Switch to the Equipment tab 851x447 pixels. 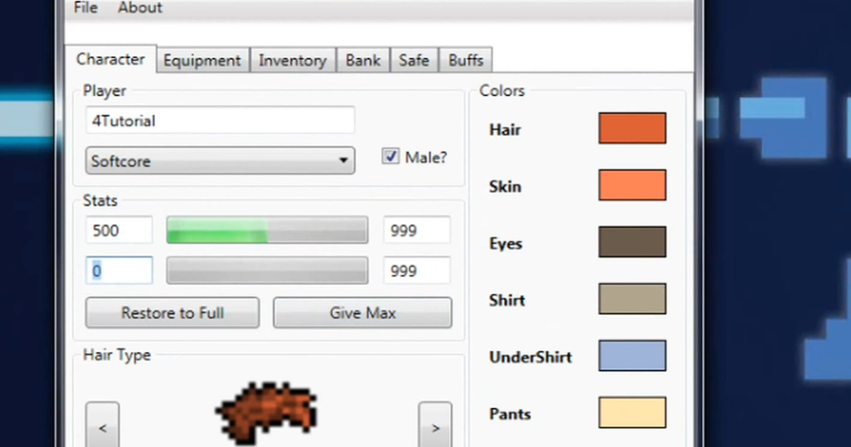point(202,60)
